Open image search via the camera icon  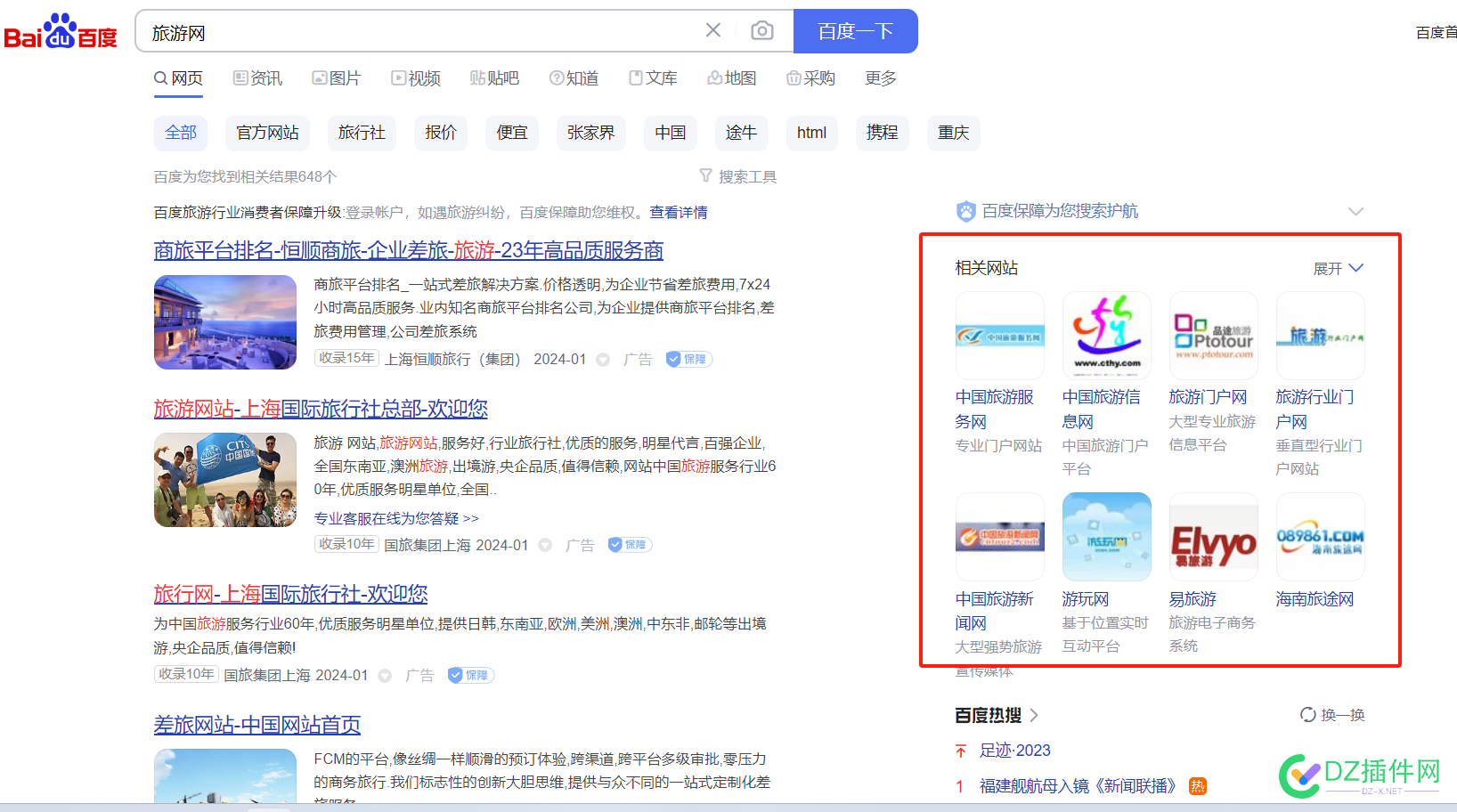click(x=762, y=31)
